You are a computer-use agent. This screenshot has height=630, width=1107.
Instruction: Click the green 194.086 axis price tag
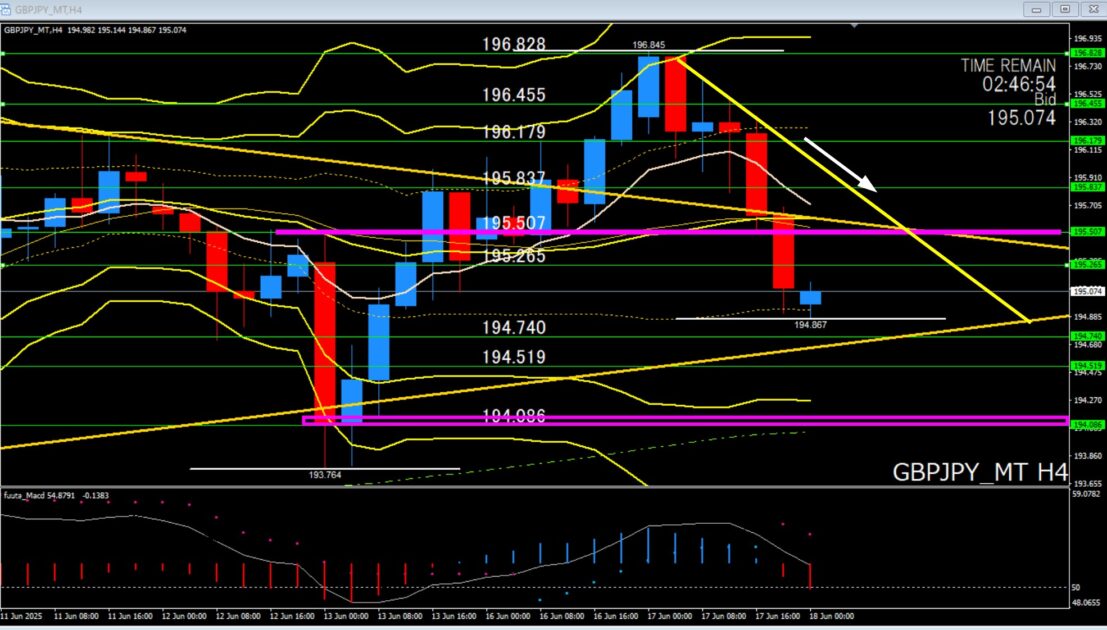tap(1088, 424)
